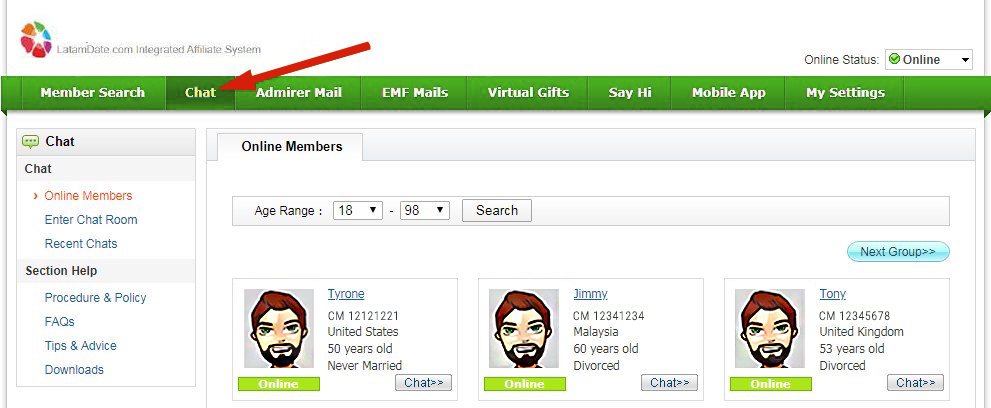Open Tony's profile avatar
This screenshot has height=408, width=991.
click(x=770, y=328)
